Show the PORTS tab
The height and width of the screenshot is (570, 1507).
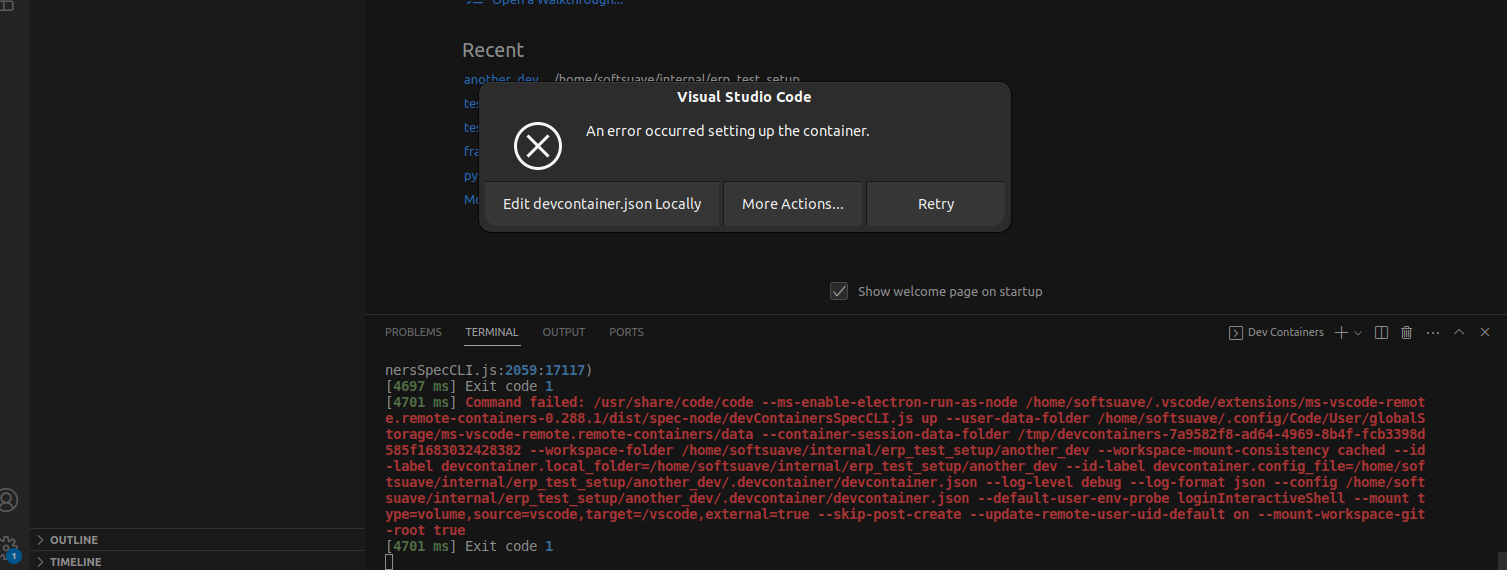pyautogui.click(x=627, y=332)
